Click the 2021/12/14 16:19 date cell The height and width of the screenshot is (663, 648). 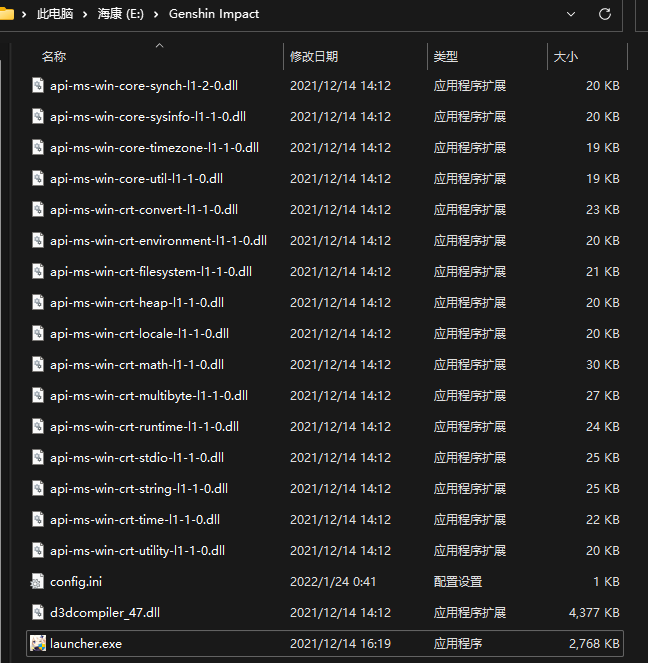click(x=340, y=644)
